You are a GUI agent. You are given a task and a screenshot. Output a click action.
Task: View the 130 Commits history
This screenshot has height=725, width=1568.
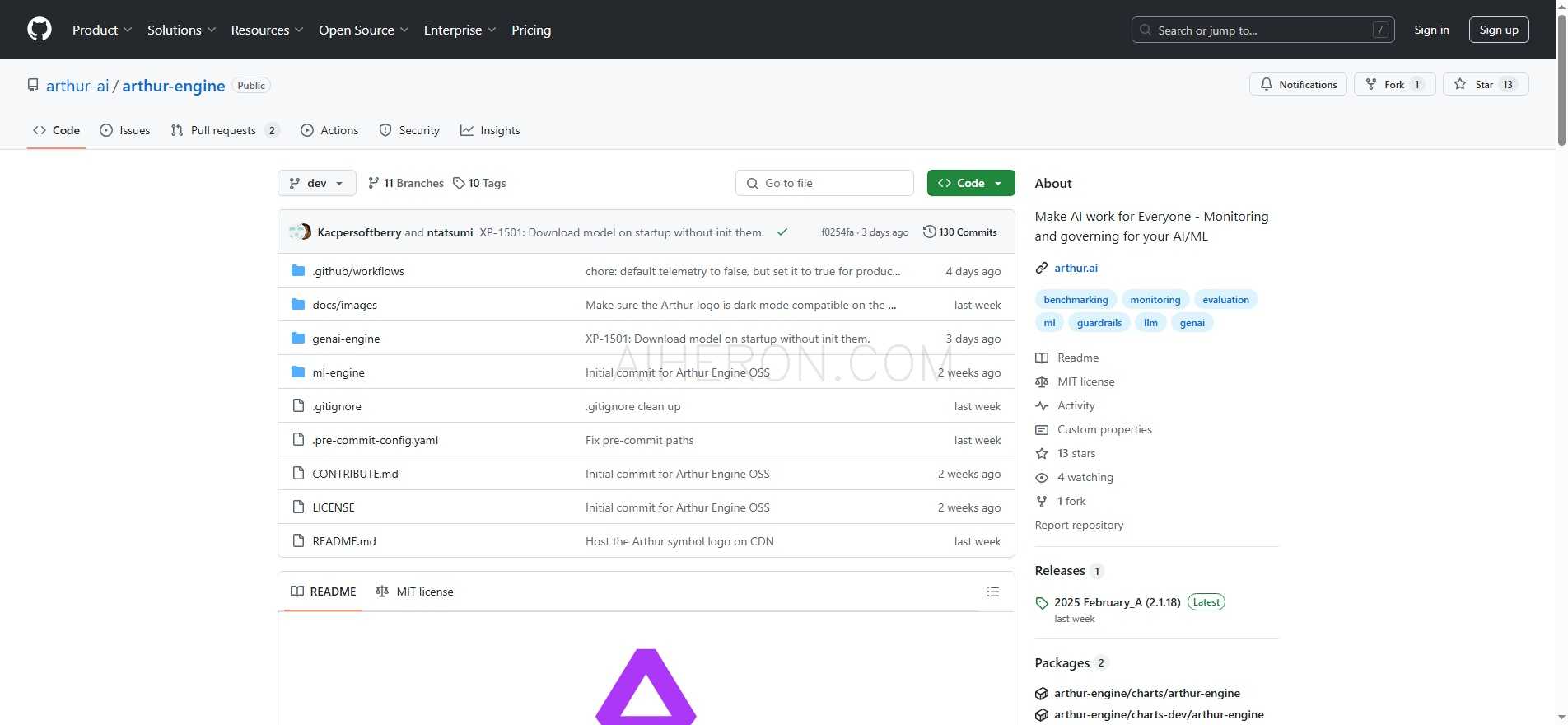tap(960, 232)
